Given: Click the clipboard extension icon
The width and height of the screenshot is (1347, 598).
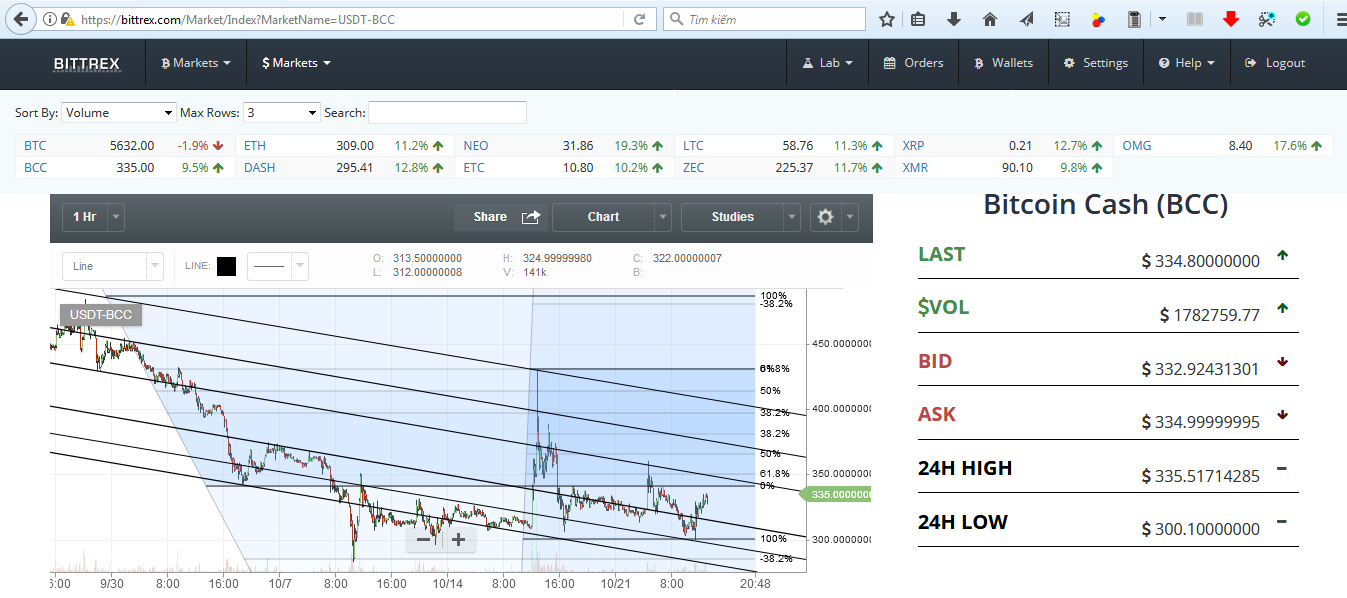Looking at the screenshot, I should (x=1134, y=19).
